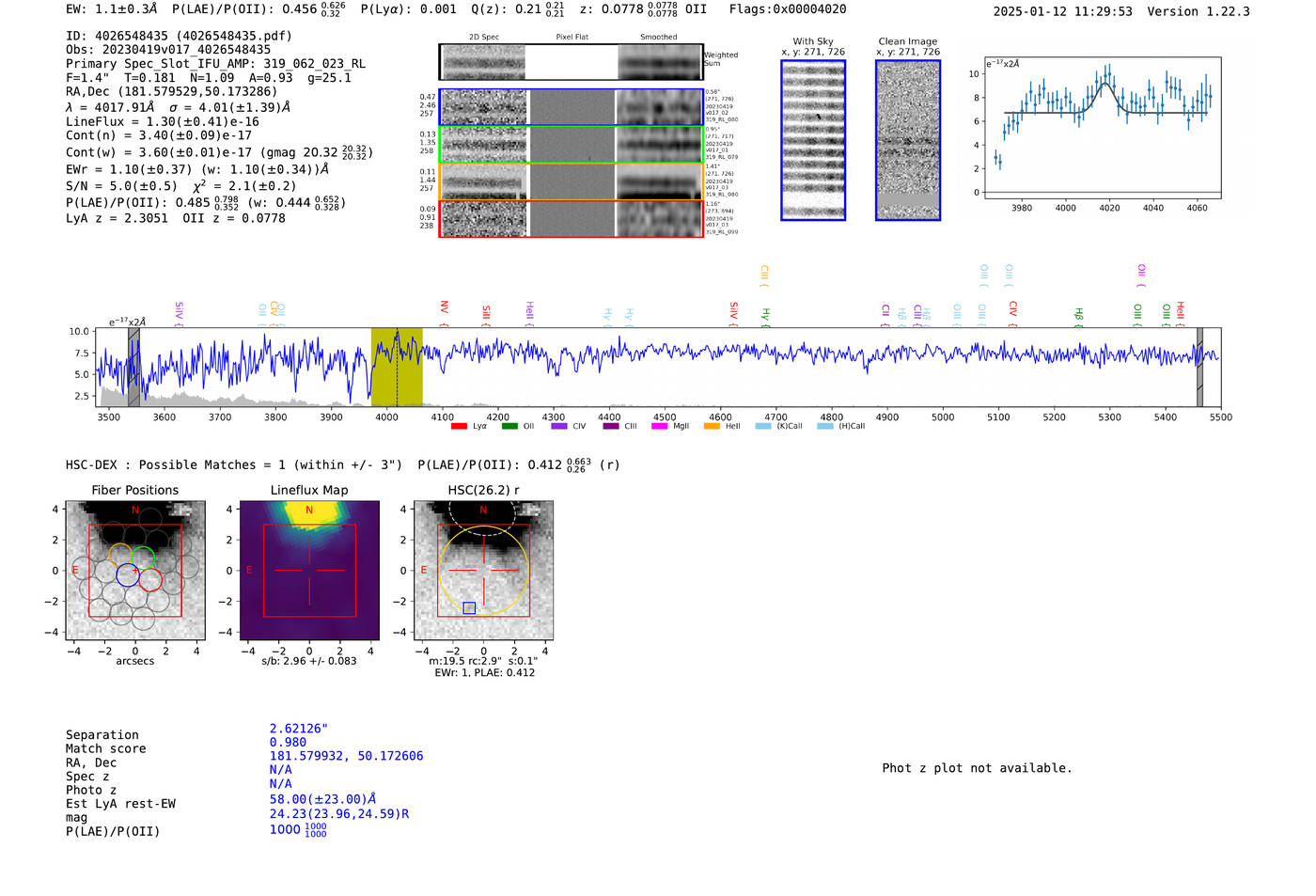Click the matched RA, Dec coordinates value
Screen dimensions: 1316x896
pyautogui.click(x=346, y=756)
